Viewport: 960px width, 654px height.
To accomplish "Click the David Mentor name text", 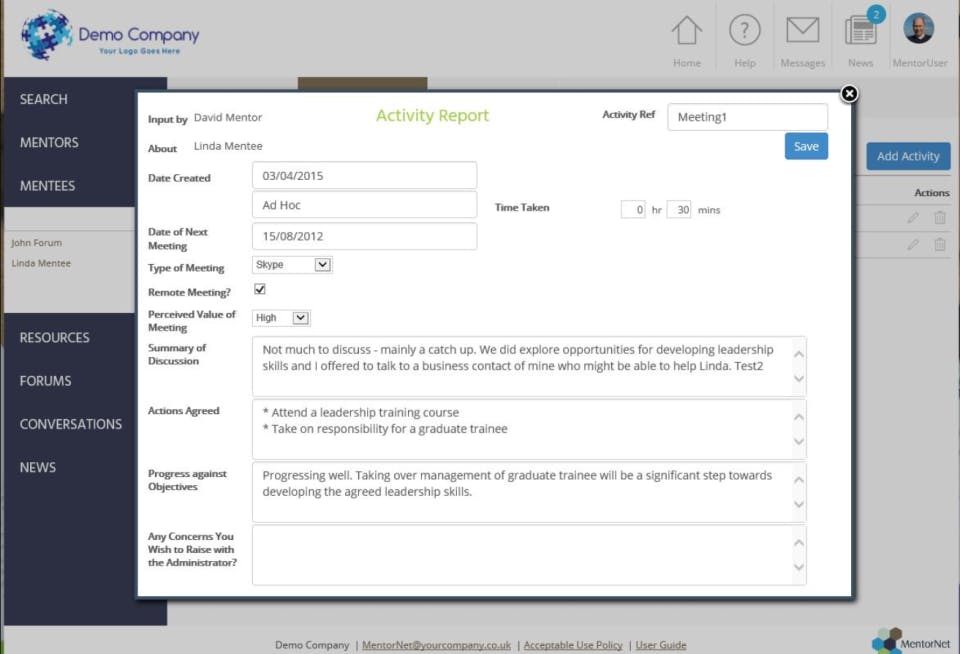I will pyautogui.click(x=228, y=117).
